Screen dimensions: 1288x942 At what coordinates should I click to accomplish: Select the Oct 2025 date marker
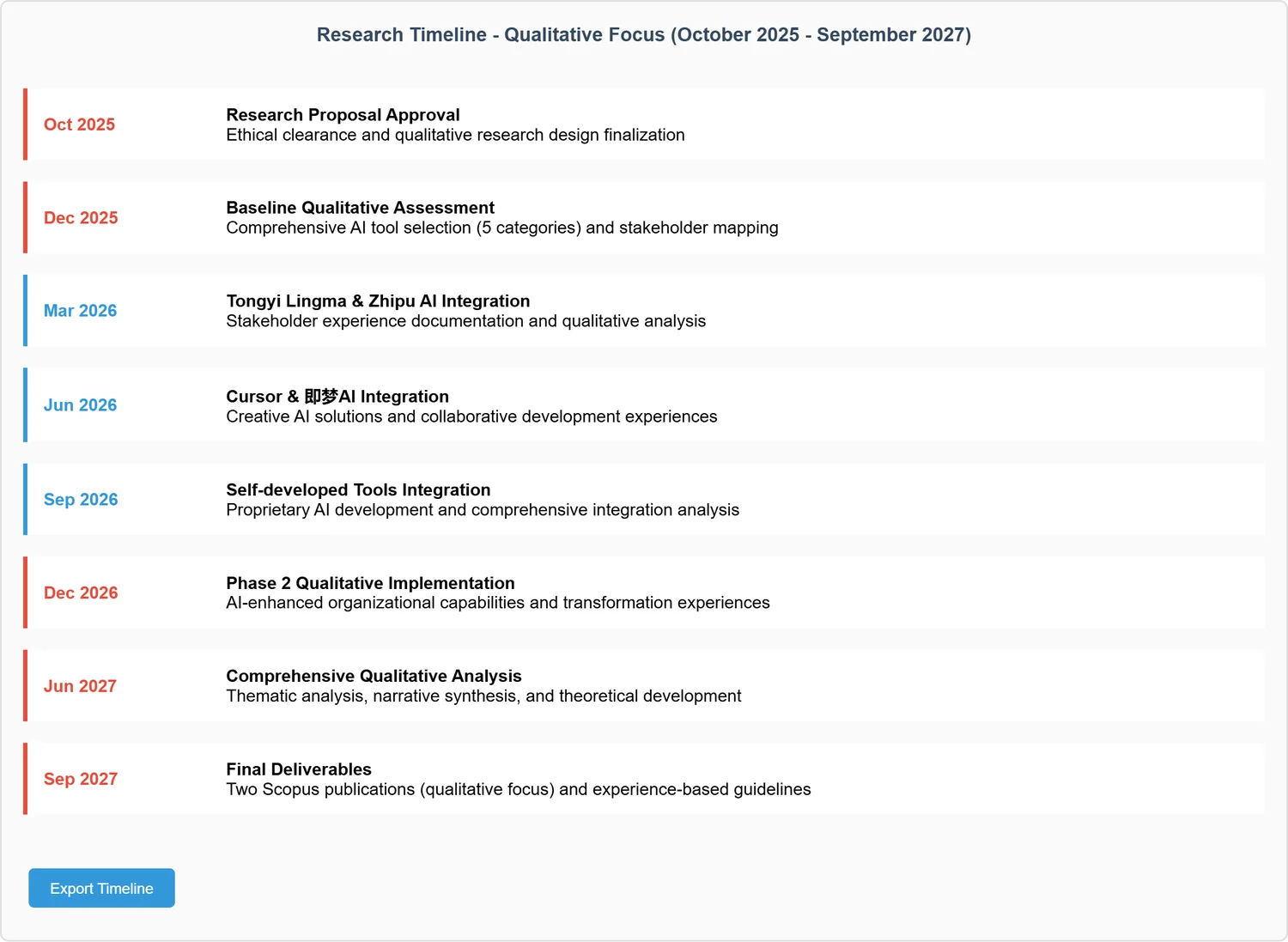[x=79, y=125]
